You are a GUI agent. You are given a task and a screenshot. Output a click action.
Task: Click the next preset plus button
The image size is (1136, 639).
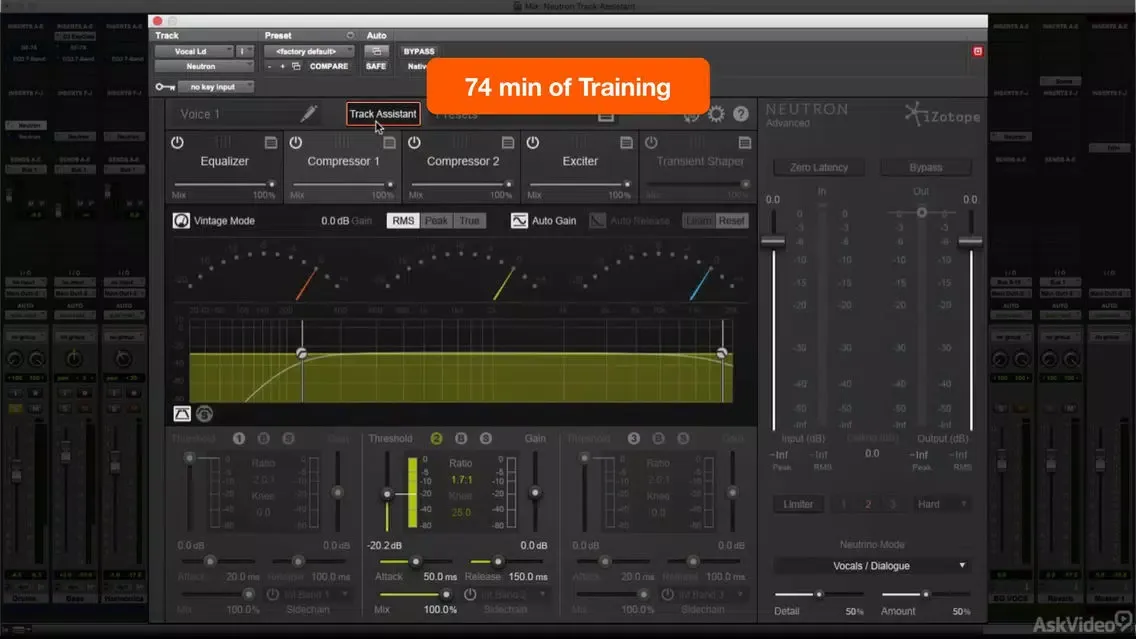coord(283,67)
